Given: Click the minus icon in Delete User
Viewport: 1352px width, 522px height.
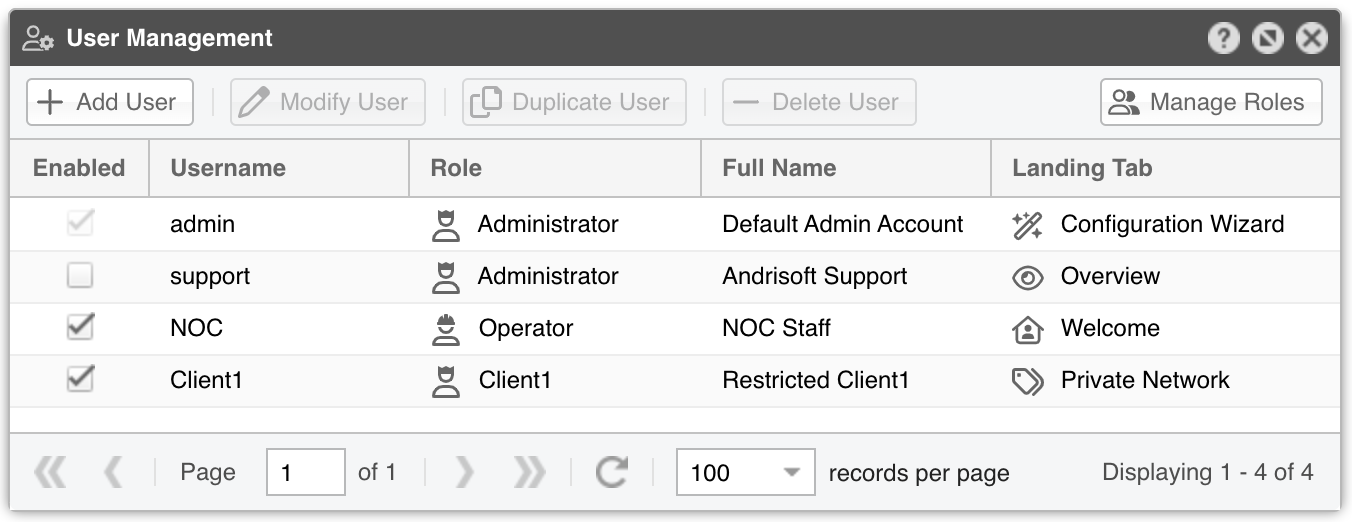Looking at the screenshot, I should pyautogui.click(x=745, y=102).
